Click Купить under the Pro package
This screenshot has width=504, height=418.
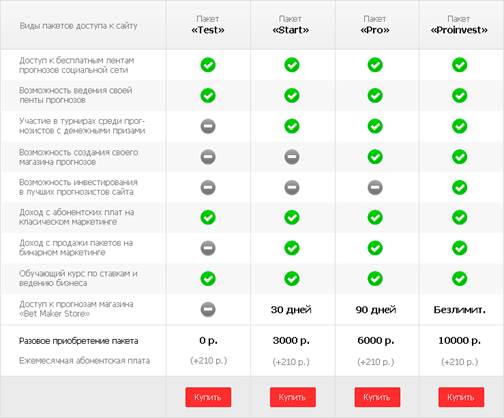(377, 397)
